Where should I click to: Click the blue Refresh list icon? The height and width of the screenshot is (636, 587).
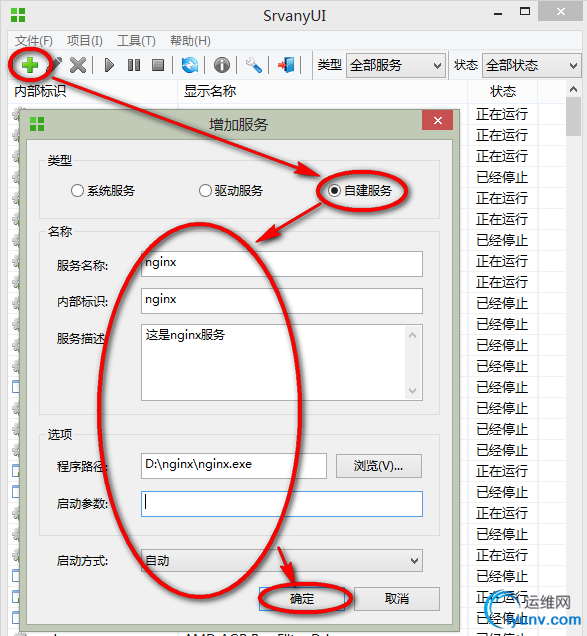click(x=189, y=65)
